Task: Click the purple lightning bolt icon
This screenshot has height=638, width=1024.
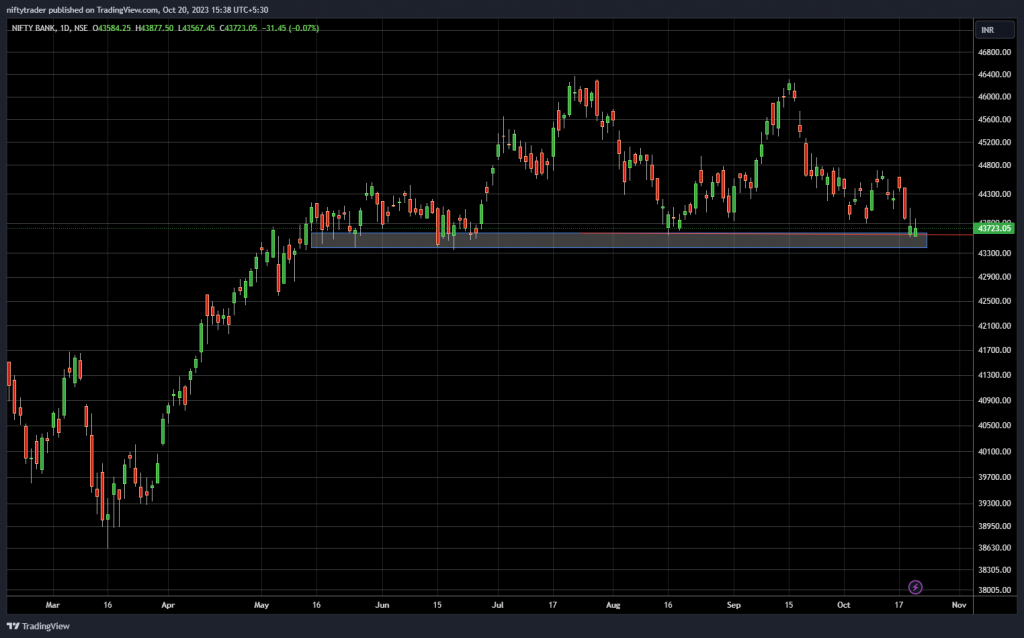Action: 915,587
